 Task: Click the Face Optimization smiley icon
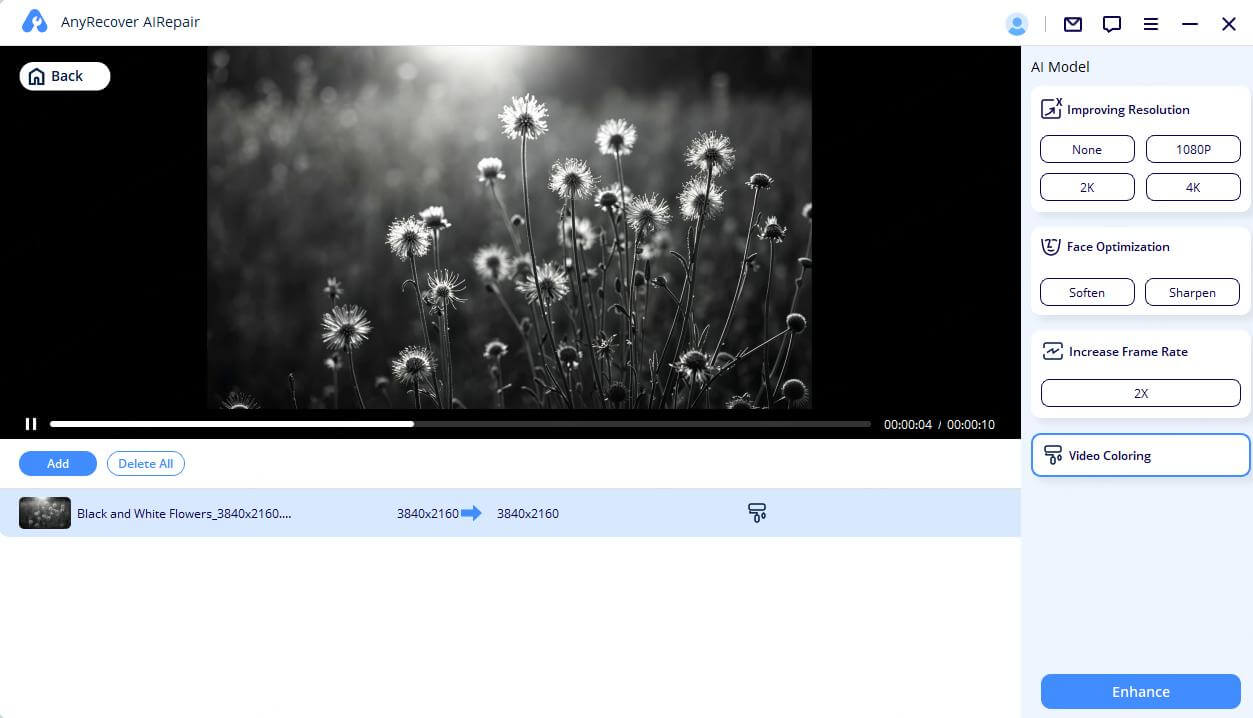click(x=1051, y=246)
